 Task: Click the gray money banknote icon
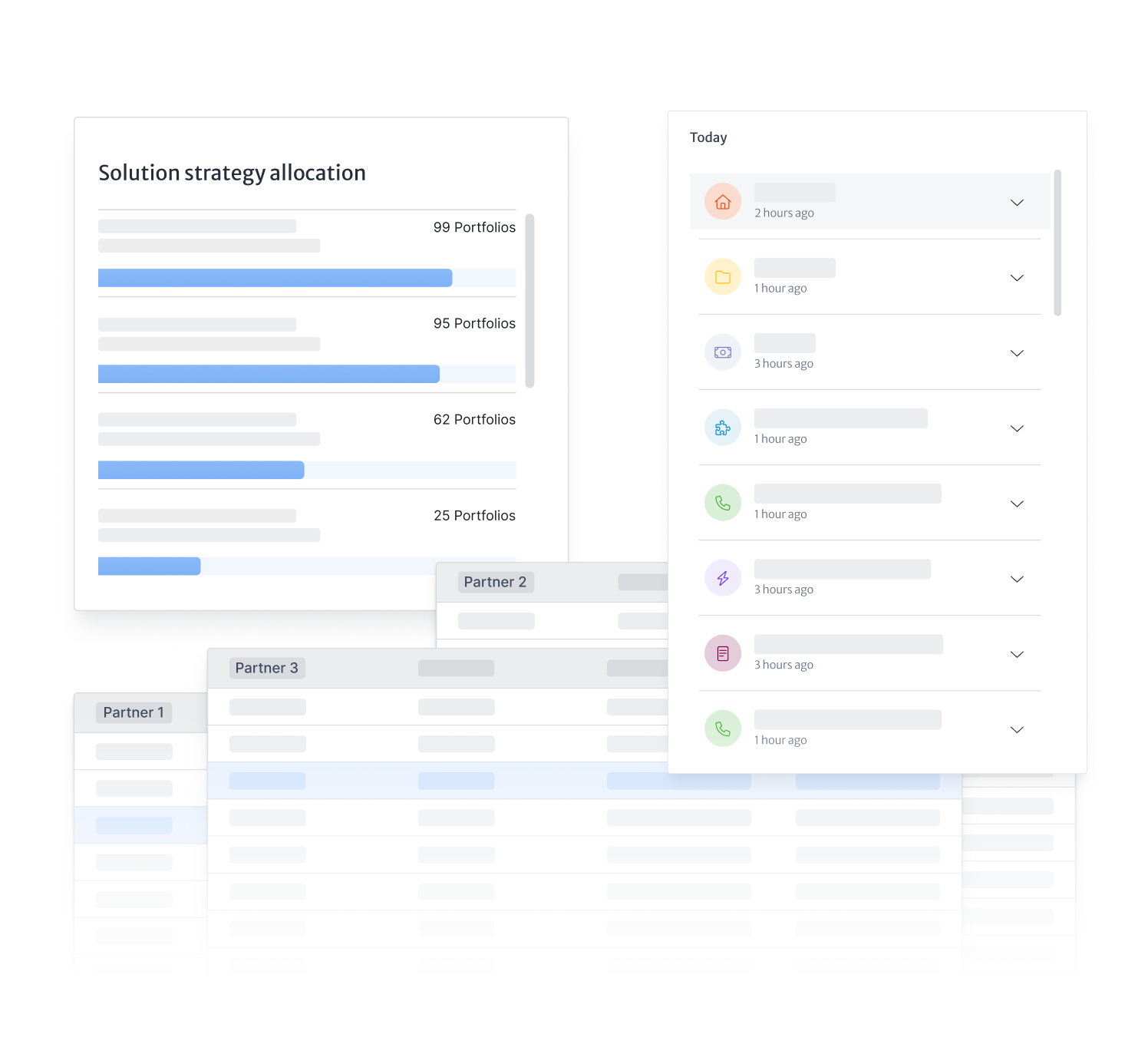722,352
